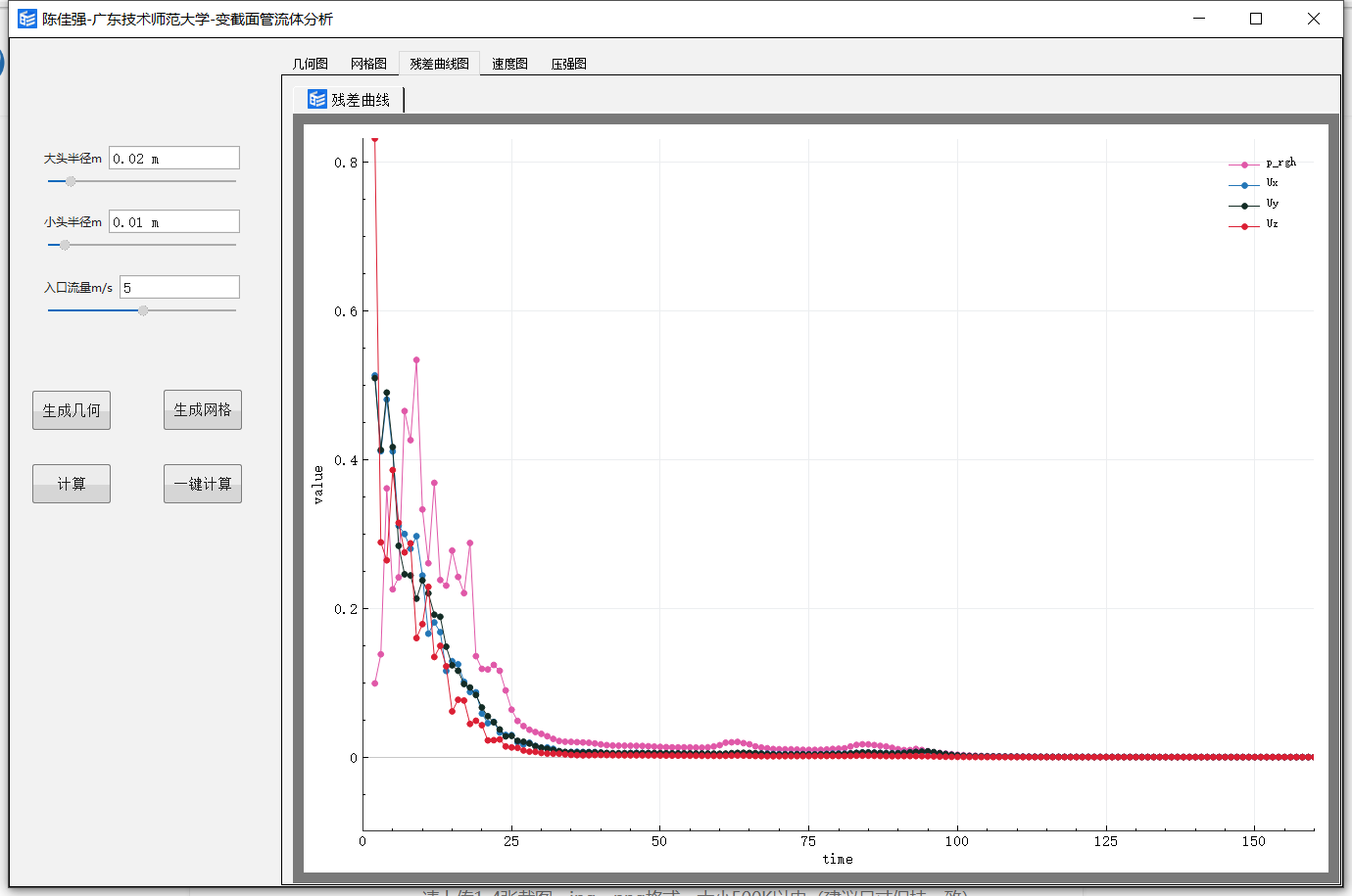Click the 一键计算 button
This screenshot has width=1352, height=896.
click(203, 484)
